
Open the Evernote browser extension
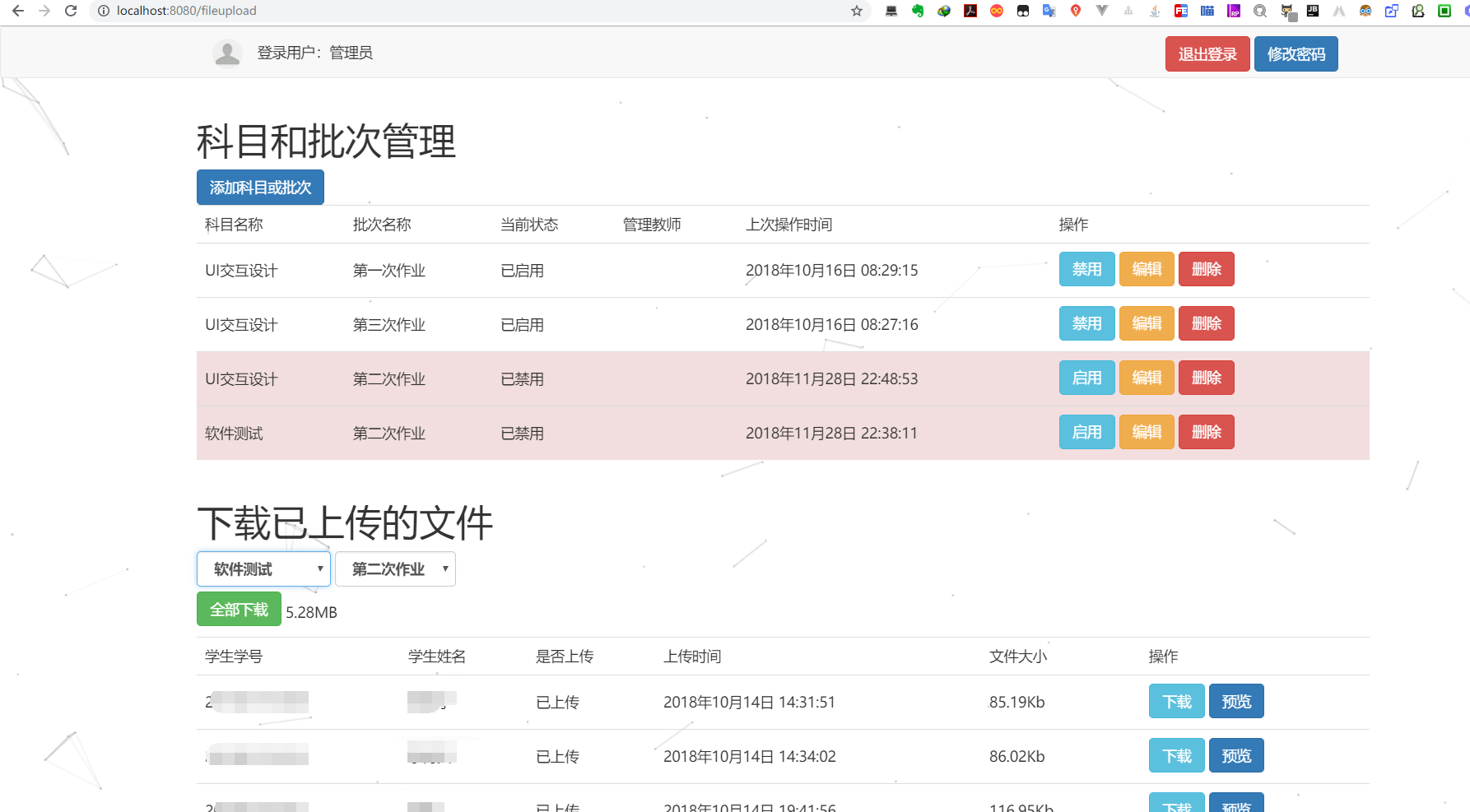918,11
